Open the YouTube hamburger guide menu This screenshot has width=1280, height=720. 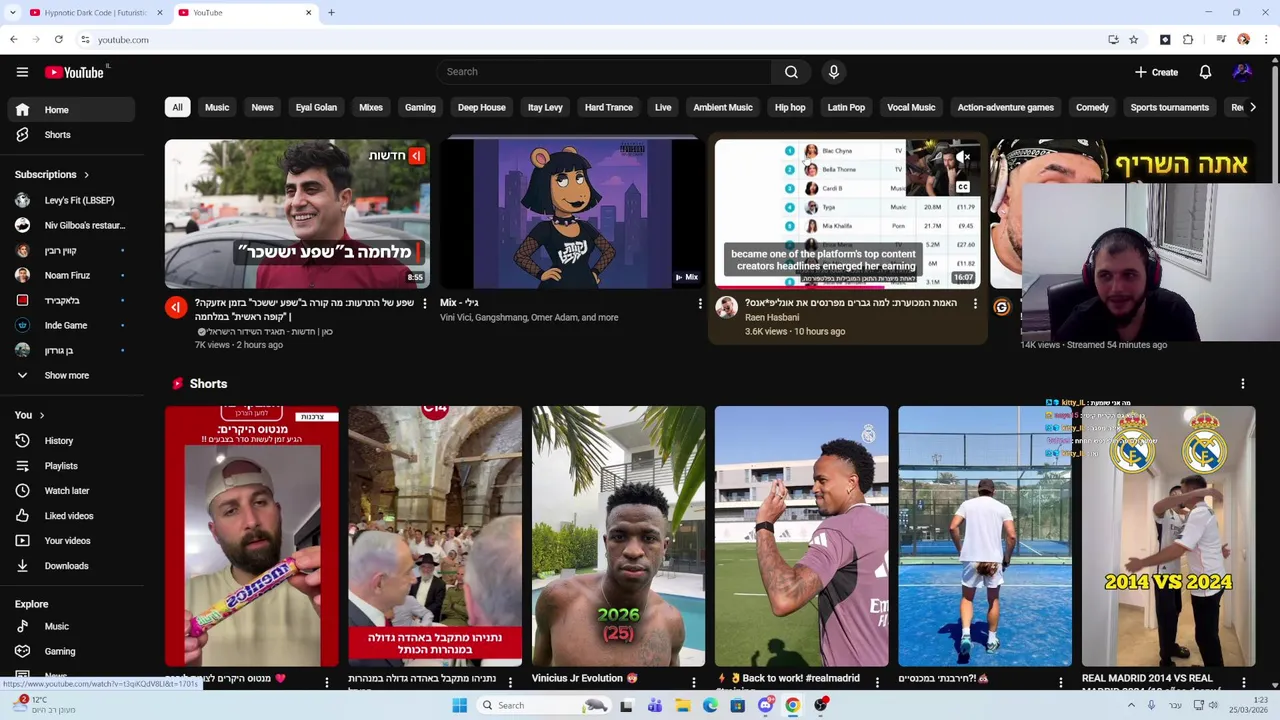click(22, 72)
